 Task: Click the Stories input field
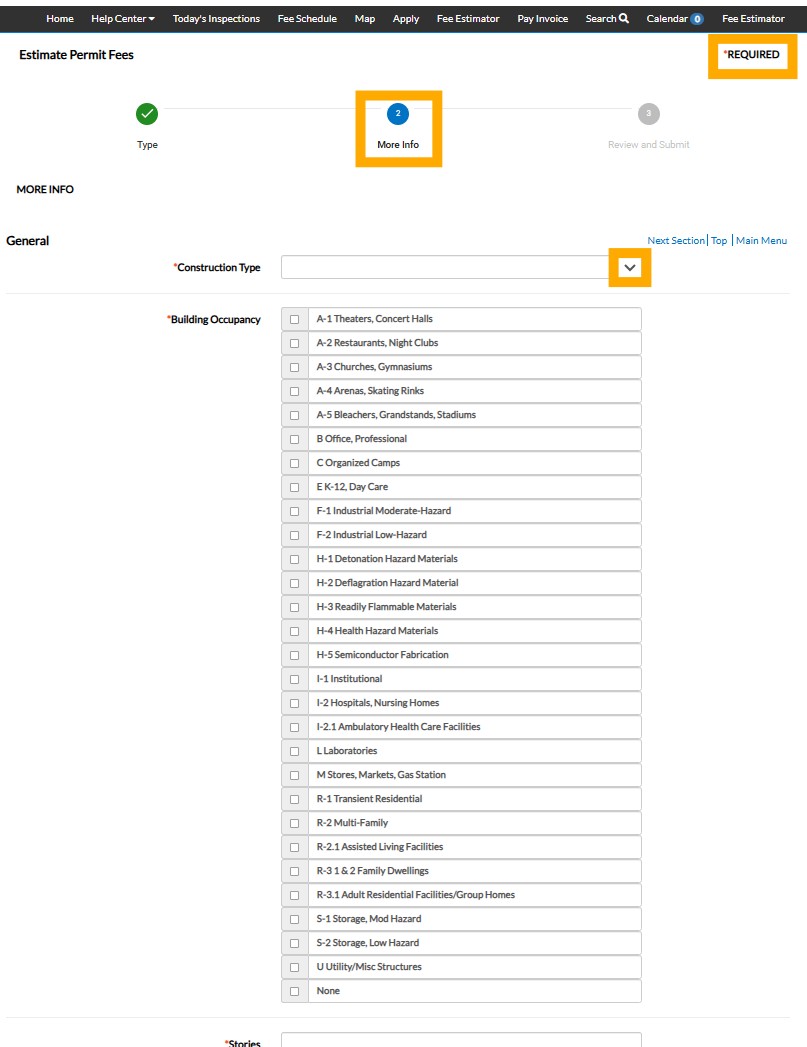click(460, 1040)
